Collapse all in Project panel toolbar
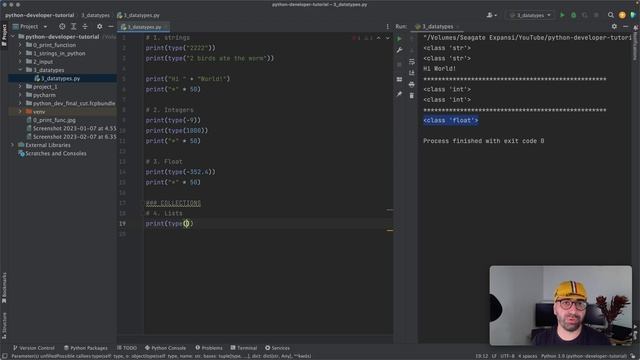Screen dimensions: 640x360 point(85,27)
